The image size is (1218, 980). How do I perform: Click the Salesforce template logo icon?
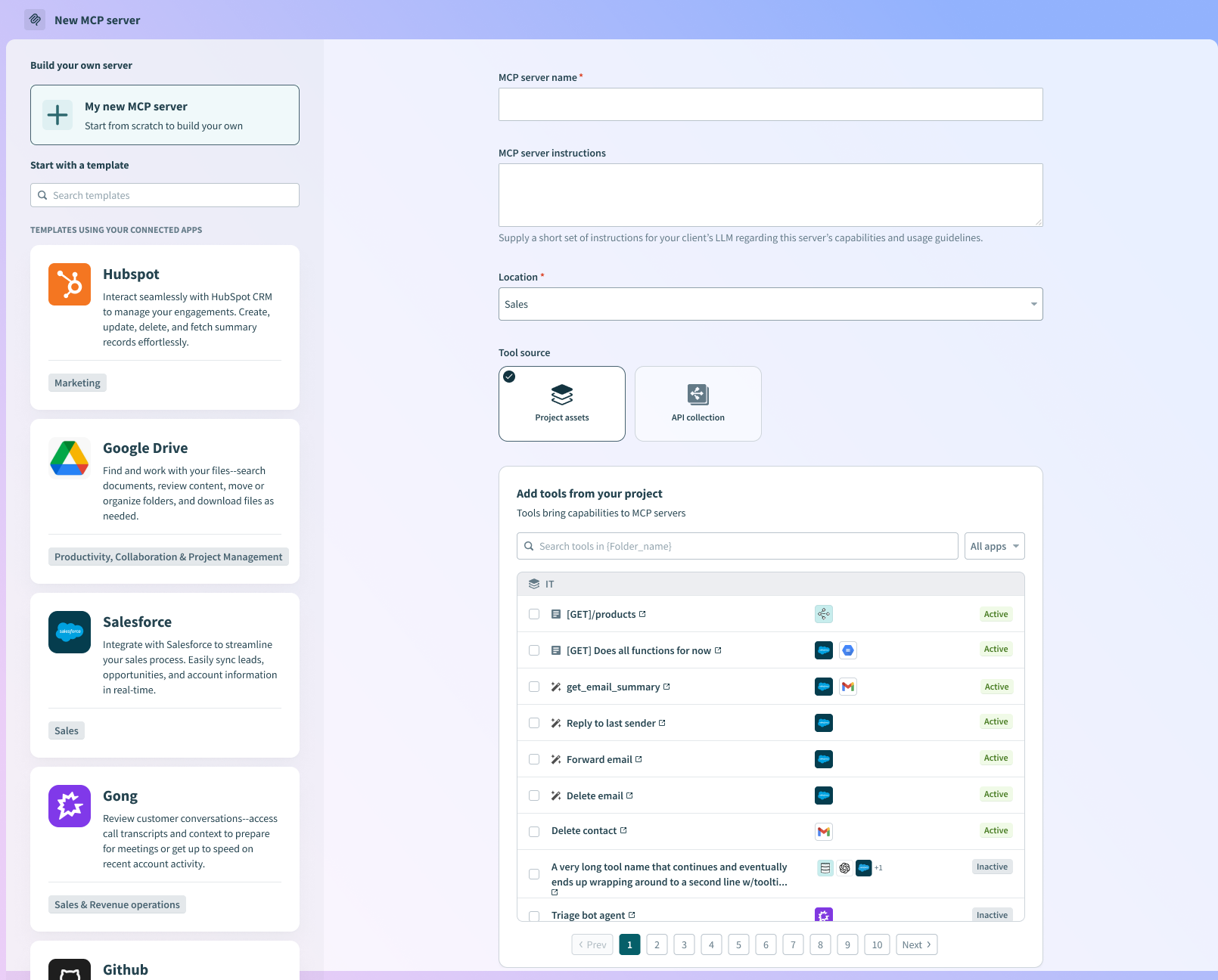coord(70,632)
